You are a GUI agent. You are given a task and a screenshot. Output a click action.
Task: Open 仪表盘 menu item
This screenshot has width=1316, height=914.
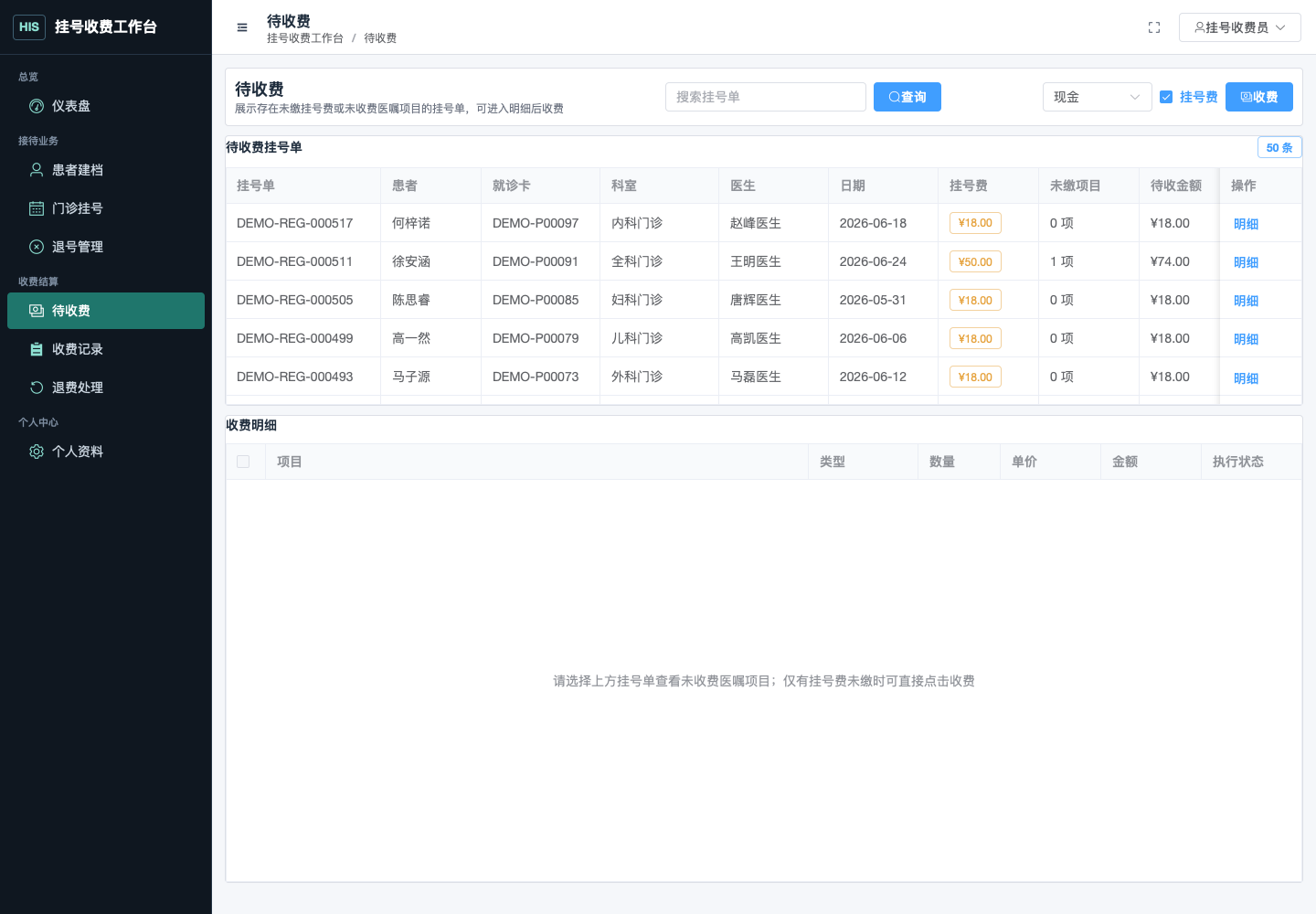click(106, 106)
